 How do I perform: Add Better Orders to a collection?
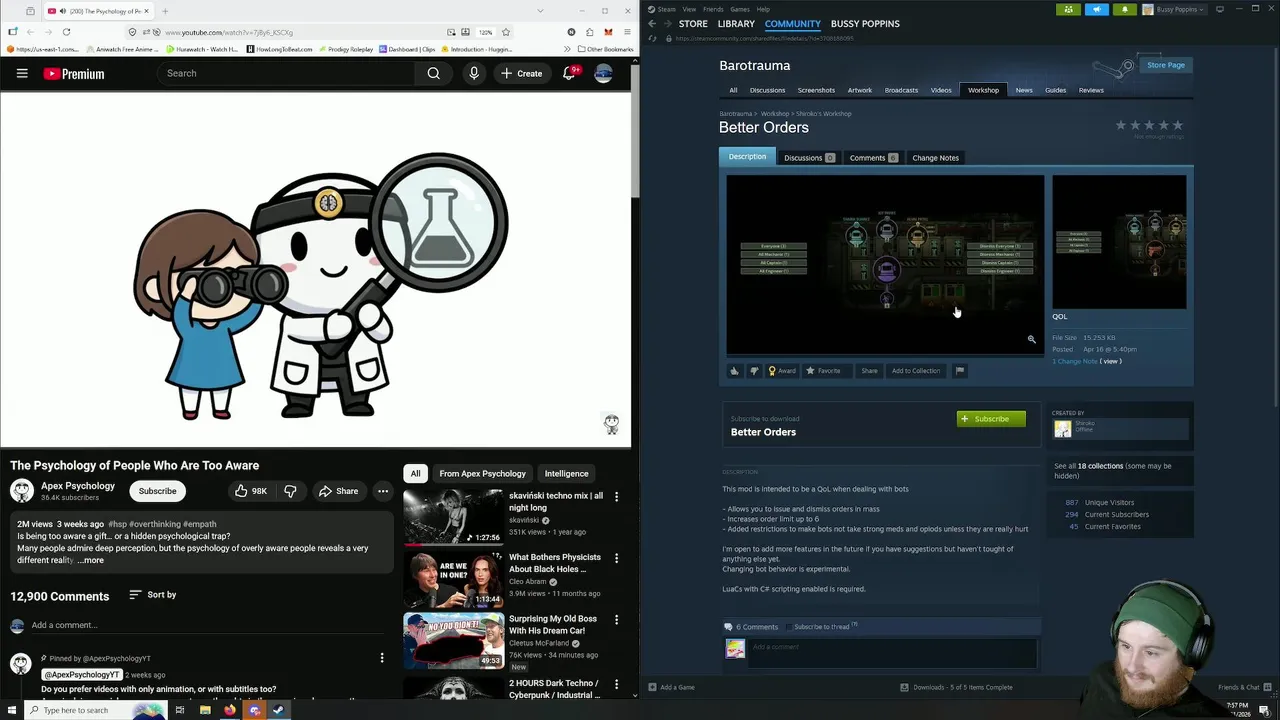tap(916, 371)
